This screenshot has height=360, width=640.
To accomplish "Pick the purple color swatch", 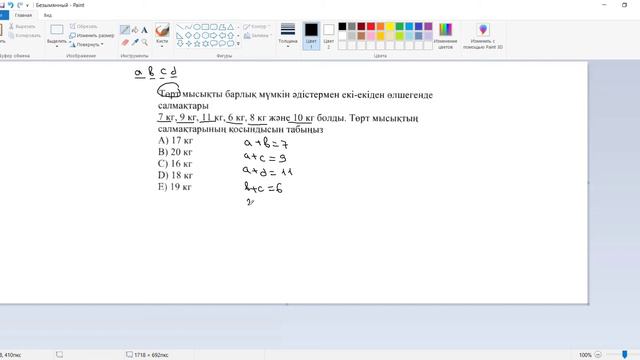I will pyautogui.click(x=428, y=27).
